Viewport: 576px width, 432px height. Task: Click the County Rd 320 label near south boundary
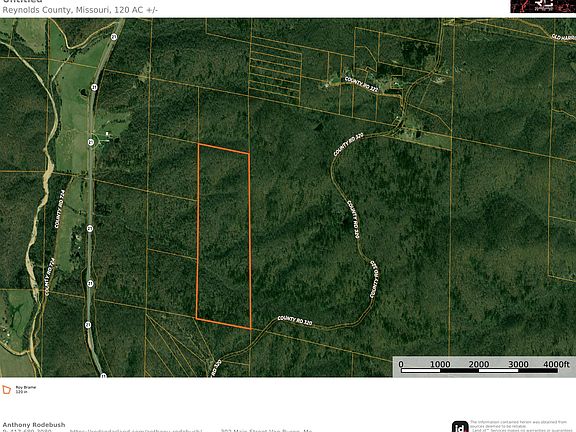click(295, 320)
